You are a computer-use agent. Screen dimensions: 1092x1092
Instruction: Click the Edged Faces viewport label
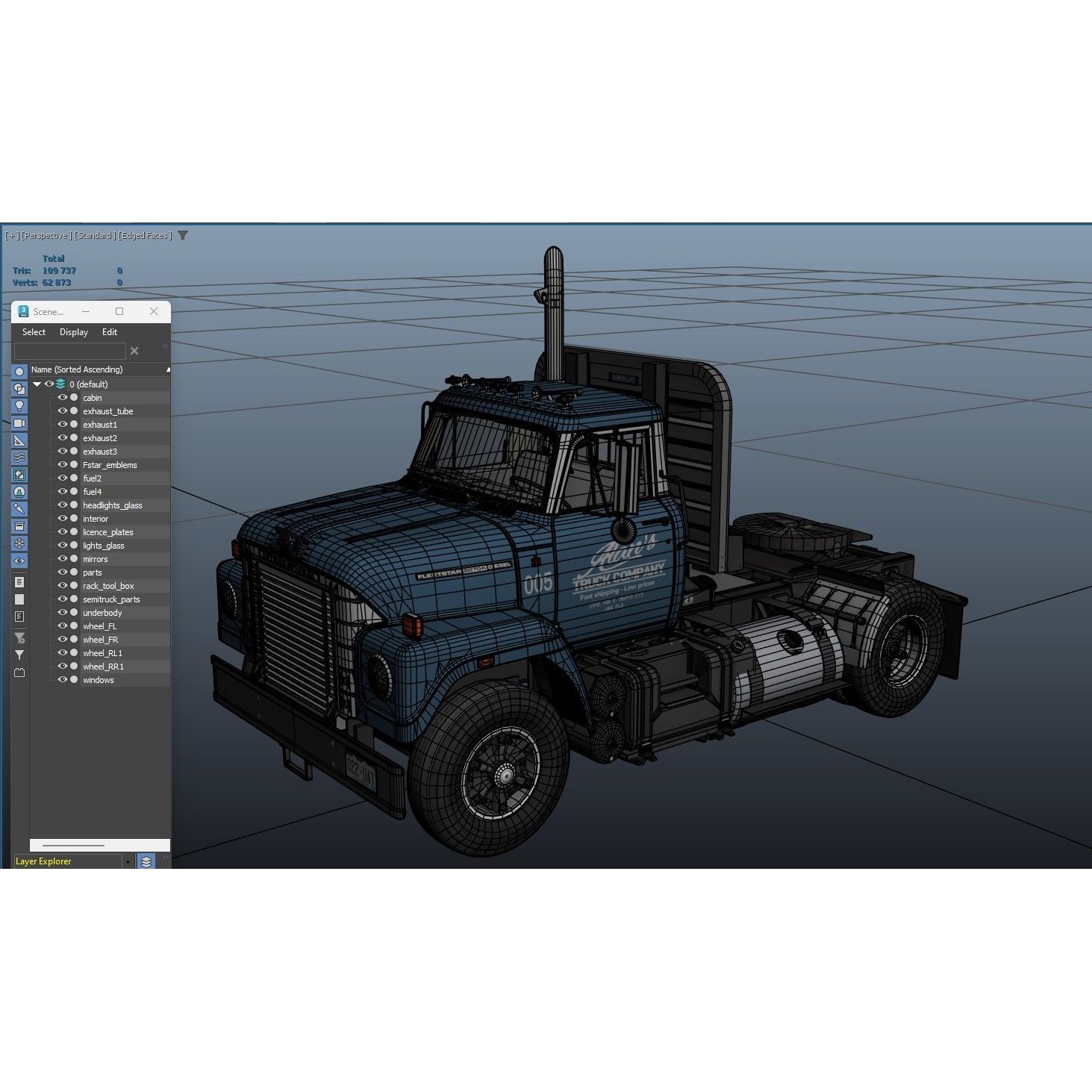pyautogui.click(x=146, y=234)
